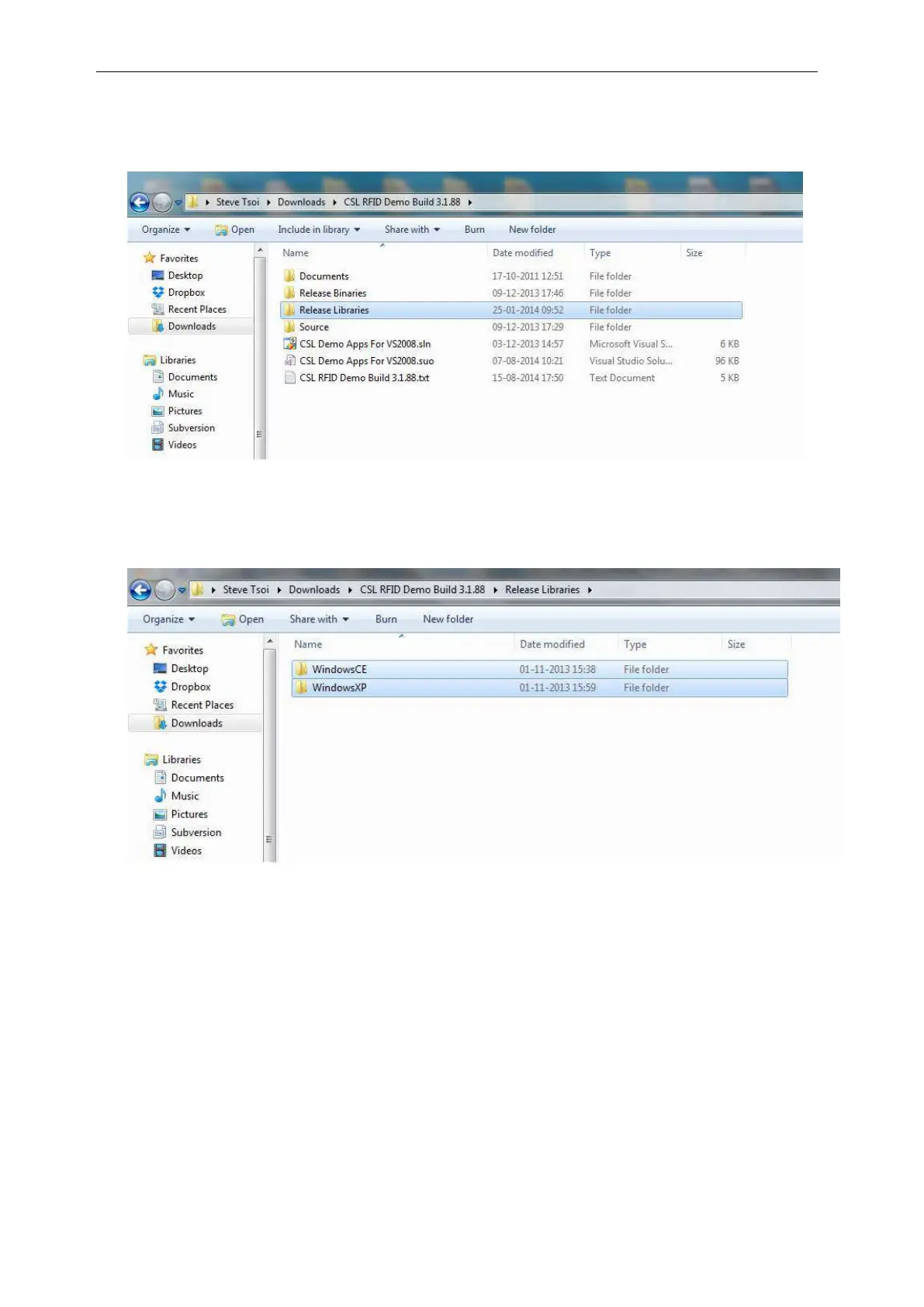Click Dropbox in bottom window sidebar
Image resolution: width=924 pixels, height=1307 pixels.
(x=182, y=688)
